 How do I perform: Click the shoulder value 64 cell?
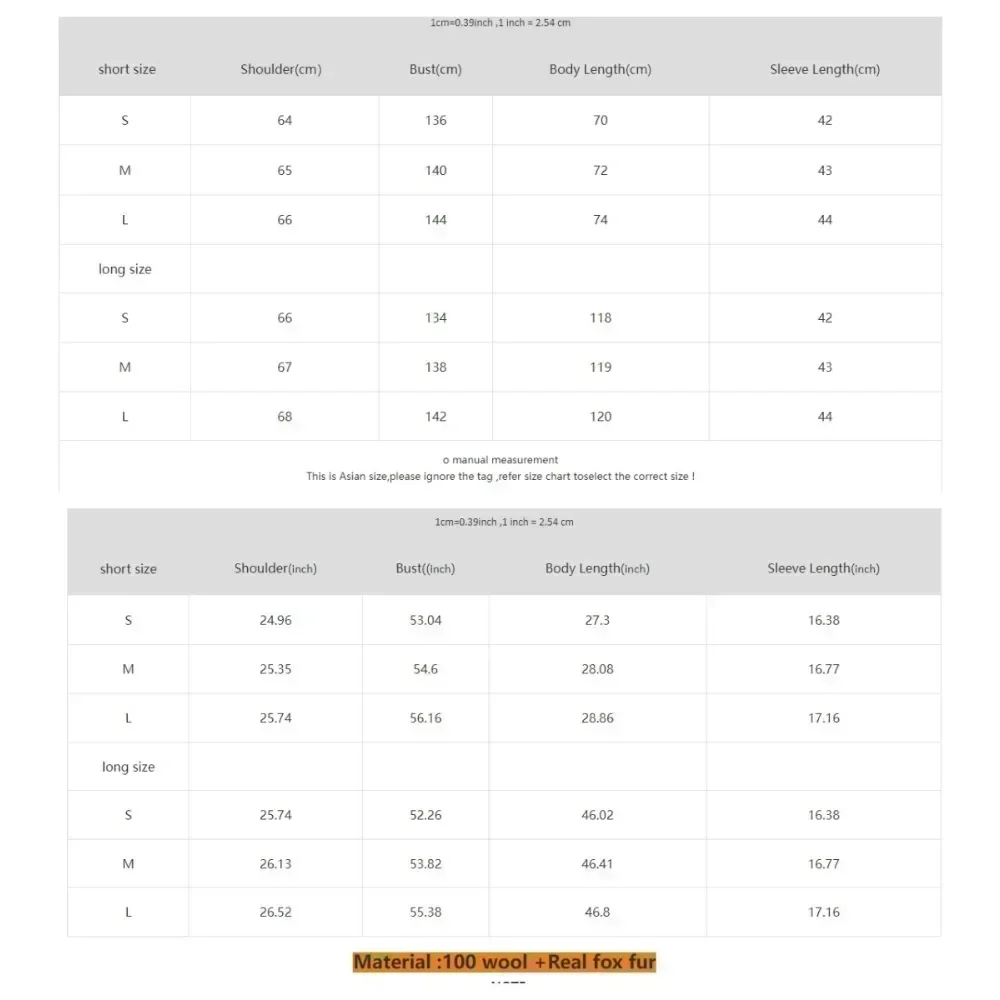pyautogui.click(x=285, y=121)
